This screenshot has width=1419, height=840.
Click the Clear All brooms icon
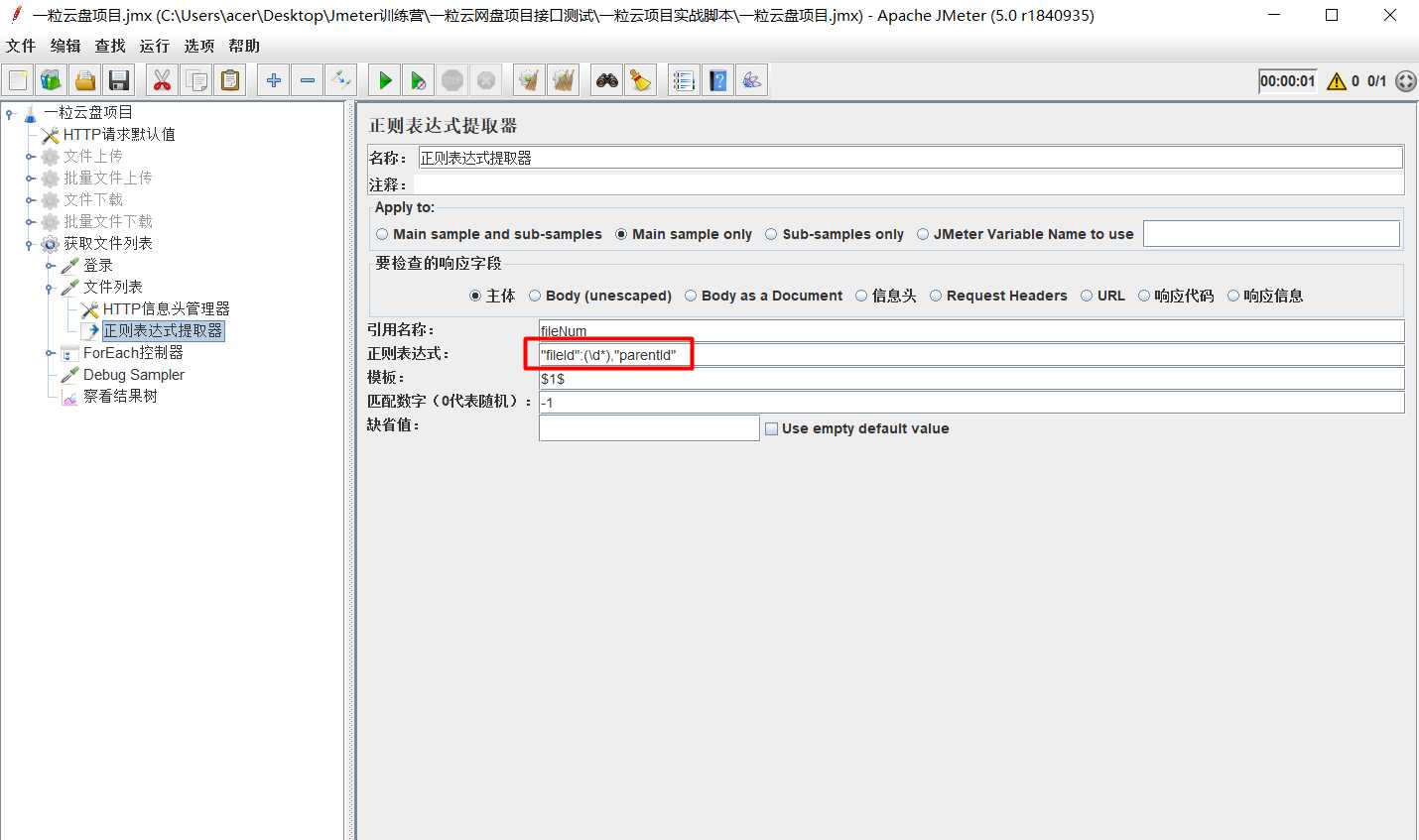click(x=564, y=80)
